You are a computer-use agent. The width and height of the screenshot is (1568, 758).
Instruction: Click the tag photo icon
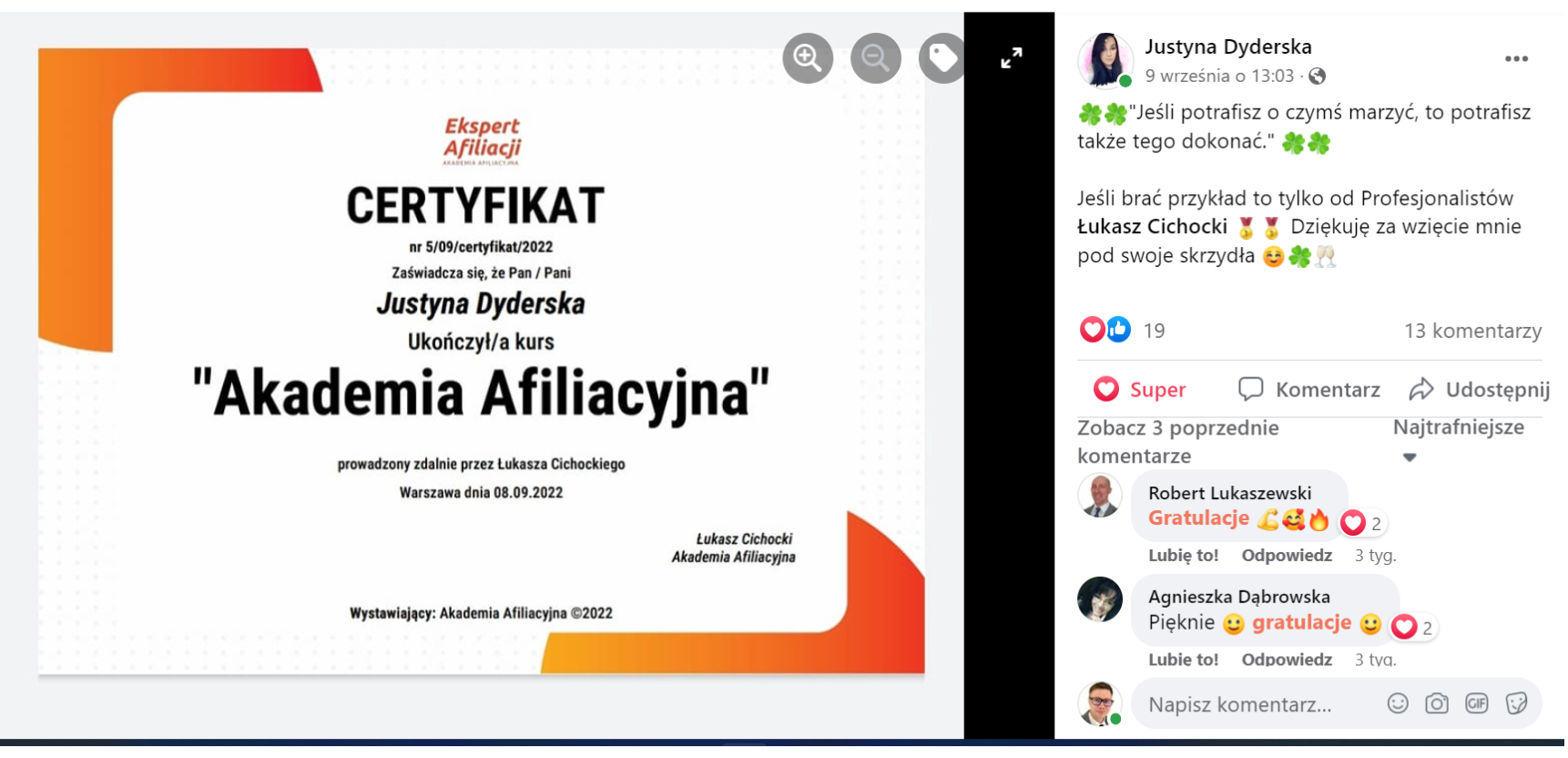pyautogui.click(x=942, y=58)
